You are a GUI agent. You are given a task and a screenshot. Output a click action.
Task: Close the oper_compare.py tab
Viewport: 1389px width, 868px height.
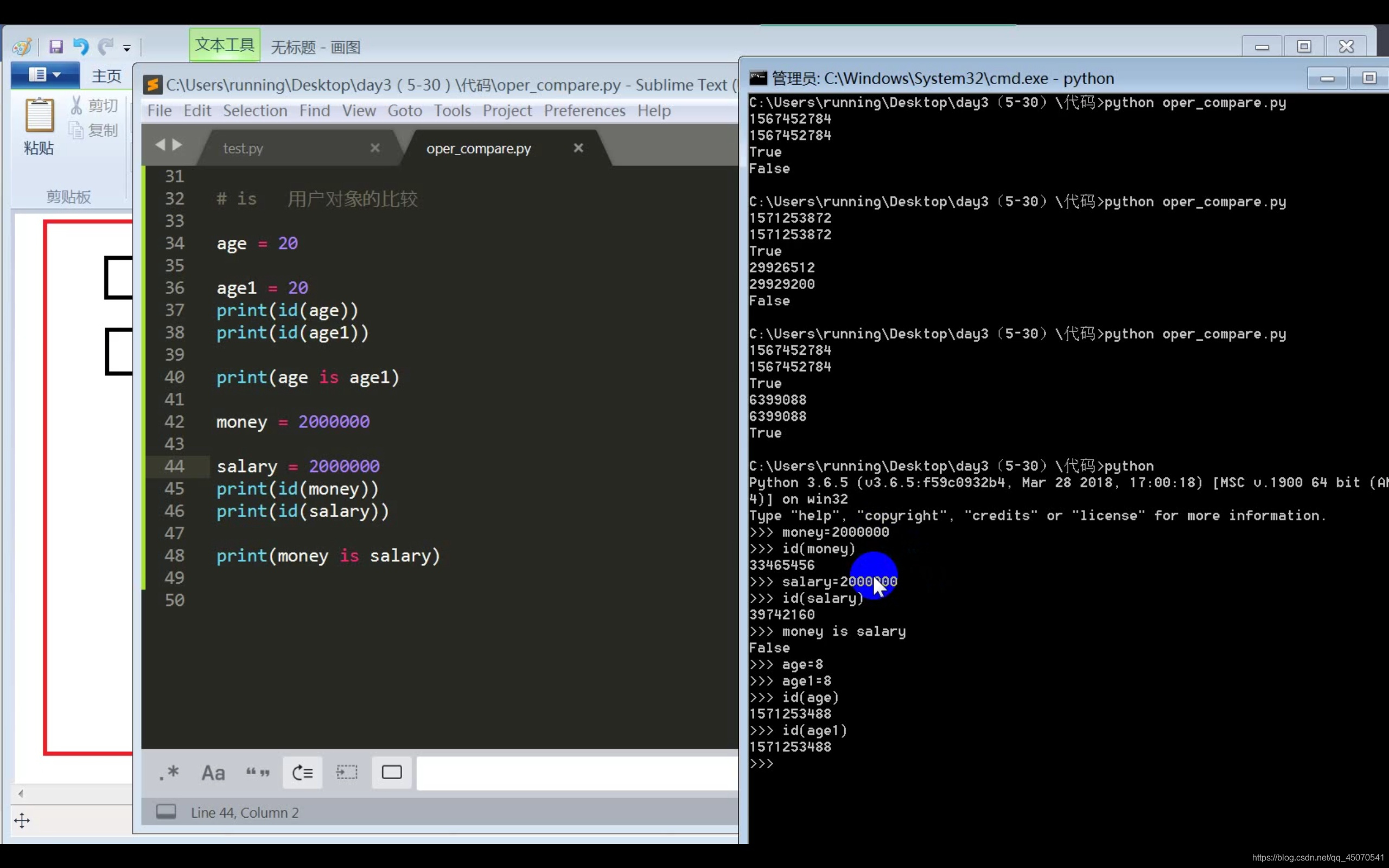point(578,148)
